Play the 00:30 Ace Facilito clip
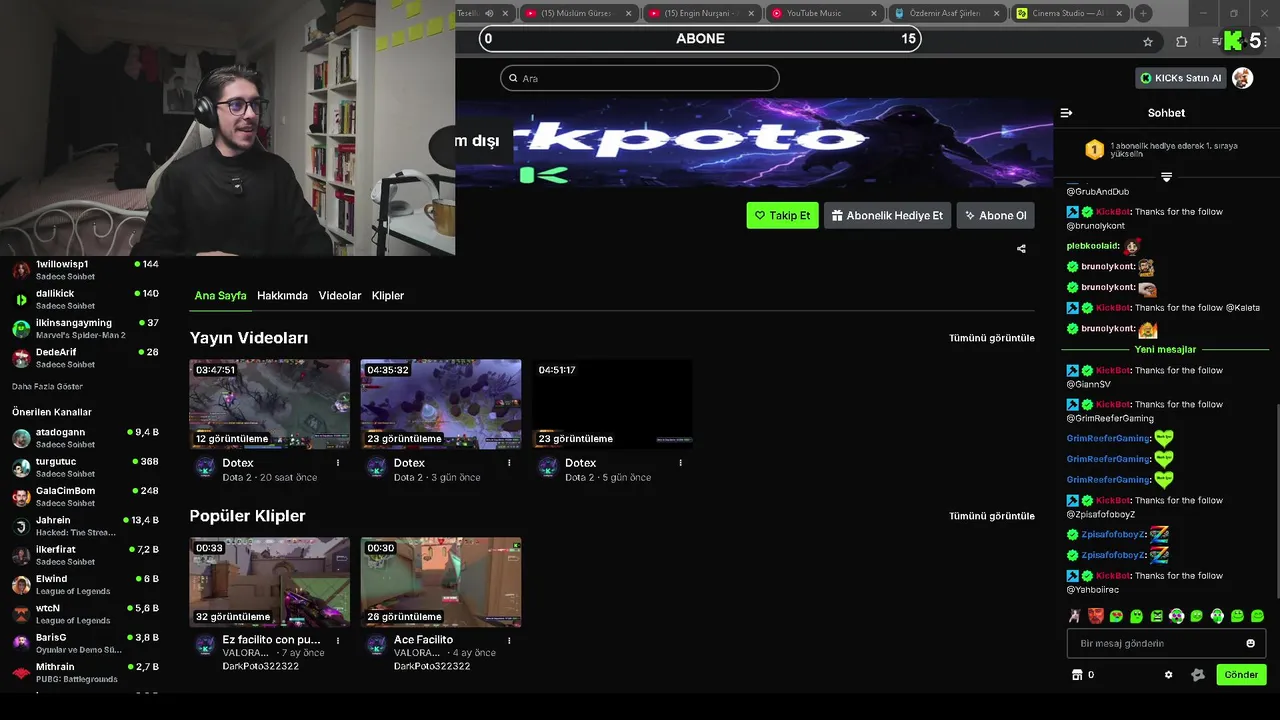 (x=441, y=582)
